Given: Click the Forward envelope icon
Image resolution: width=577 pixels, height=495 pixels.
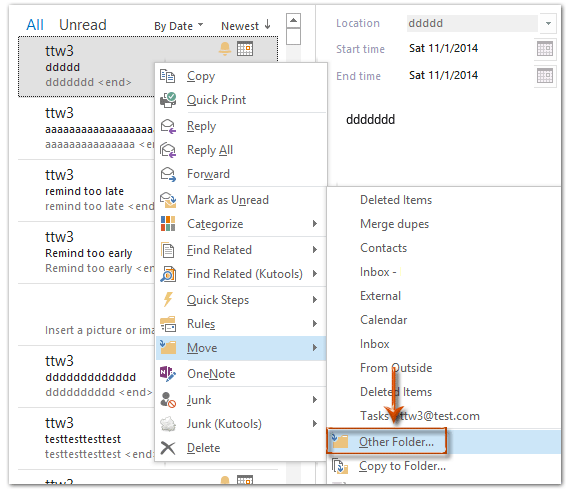Looking at the screenshot, I should tap(168, 174).
